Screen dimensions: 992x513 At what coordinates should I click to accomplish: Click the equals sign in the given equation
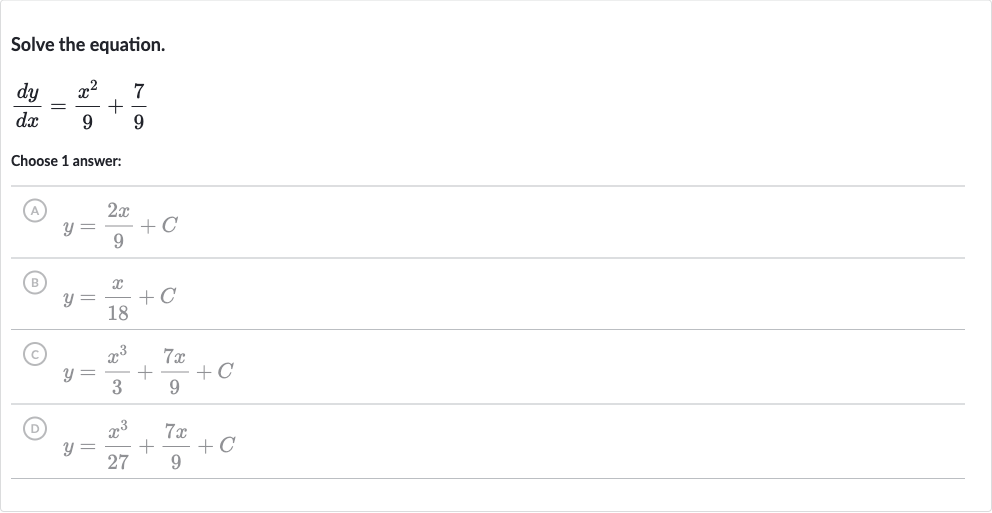58,107
